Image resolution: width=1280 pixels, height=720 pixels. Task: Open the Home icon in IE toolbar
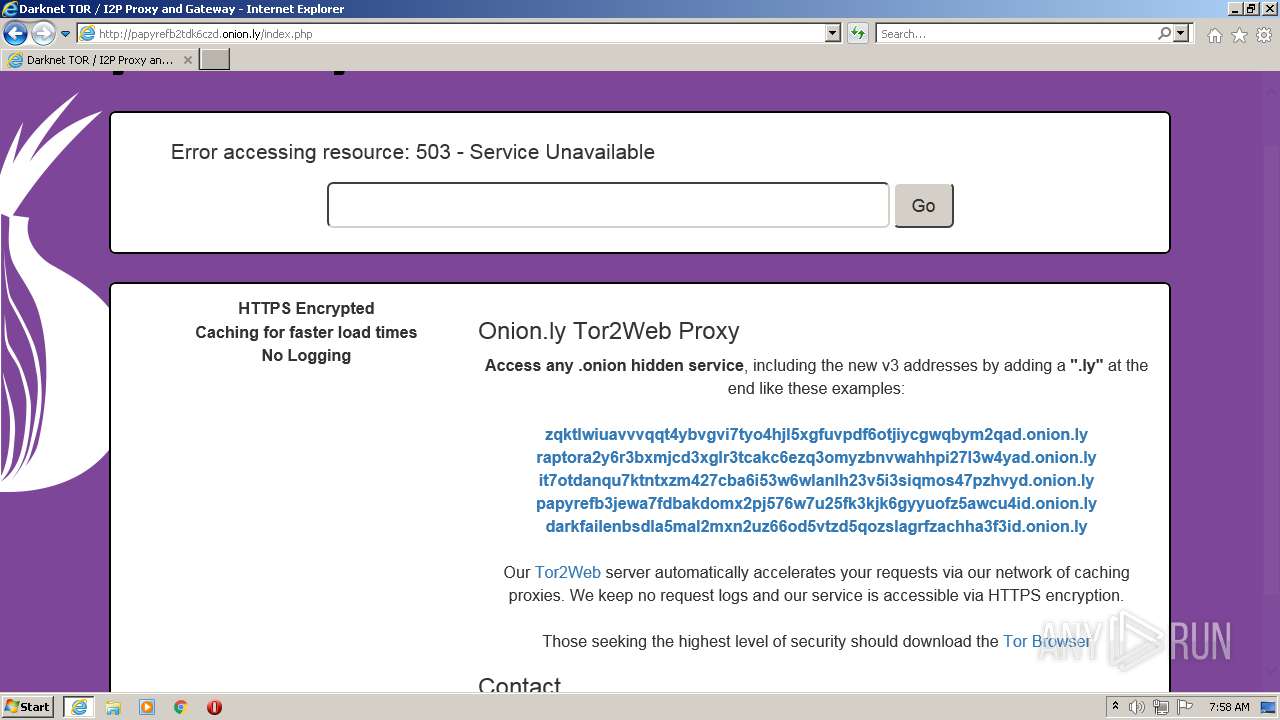click(x=1214, y=35)
